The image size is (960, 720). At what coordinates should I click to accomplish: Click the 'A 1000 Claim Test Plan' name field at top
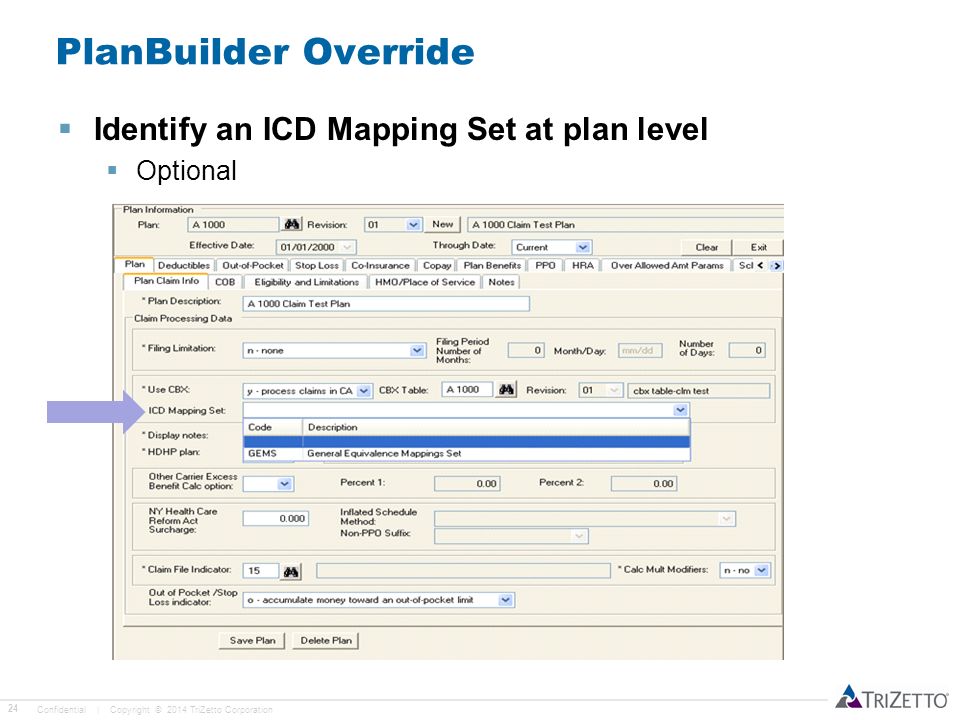pyautogui.click(x=625, y=225)
